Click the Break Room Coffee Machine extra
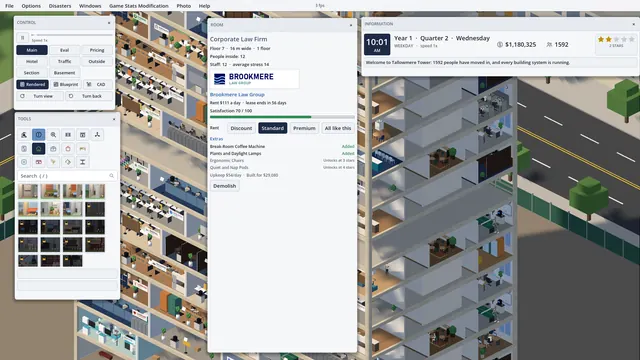 [282, 146]
